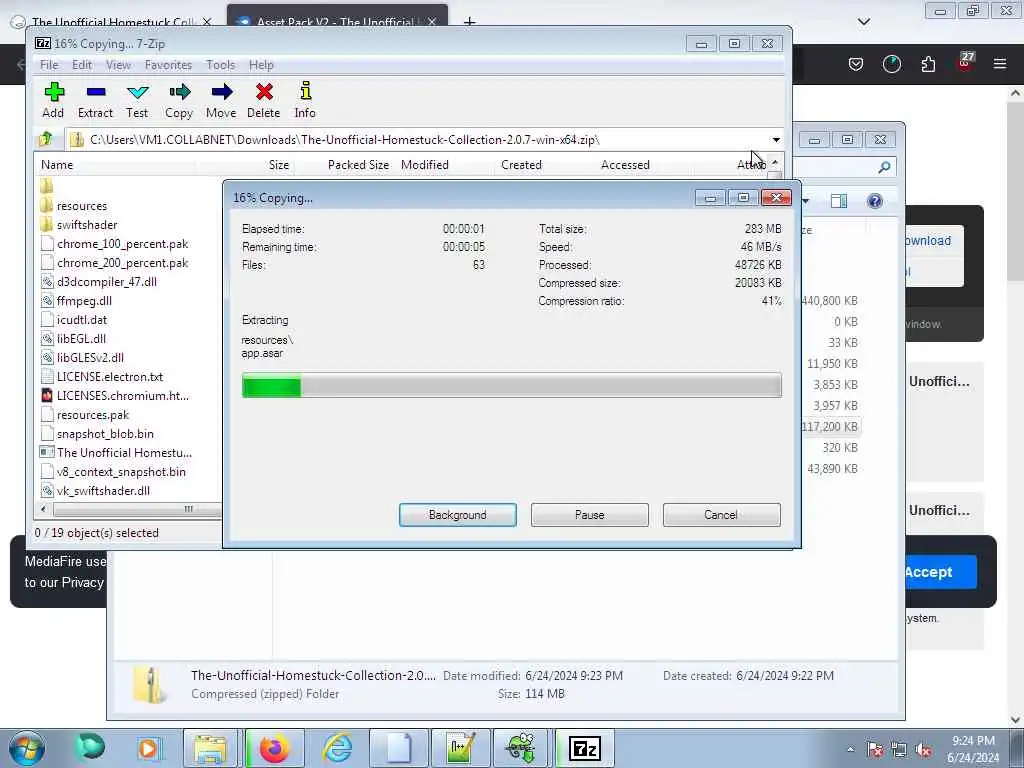Open the Favorites menu in 7-Zip
This screenshot has width=1024, height=768.
click(168, 65)
